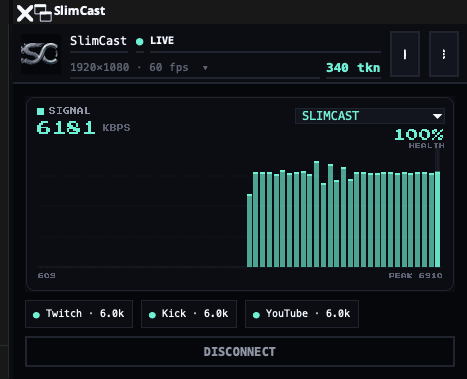
Task: Click the green live indicator dot
Action: click(x=140, y=42)
